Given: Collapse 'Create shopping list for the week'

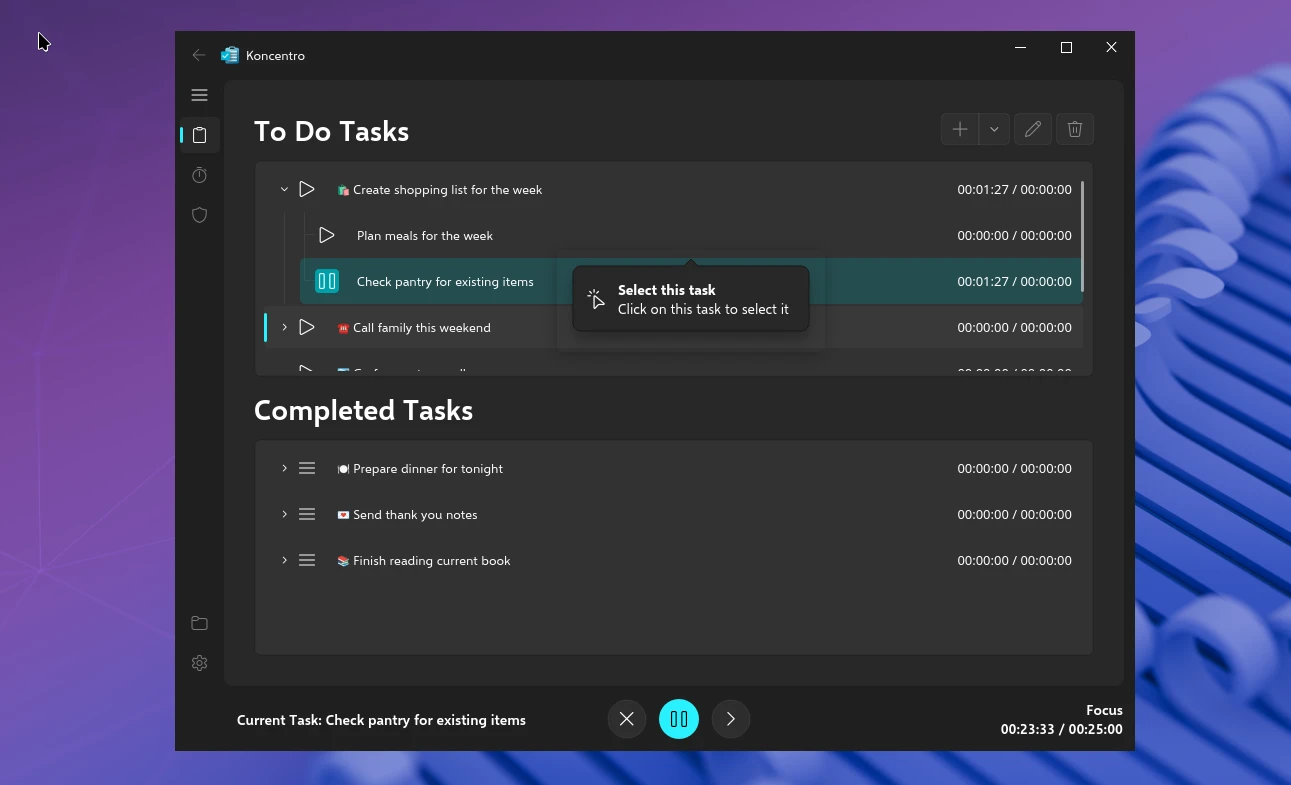Looking at the screenshot, I should click(284, 189).
